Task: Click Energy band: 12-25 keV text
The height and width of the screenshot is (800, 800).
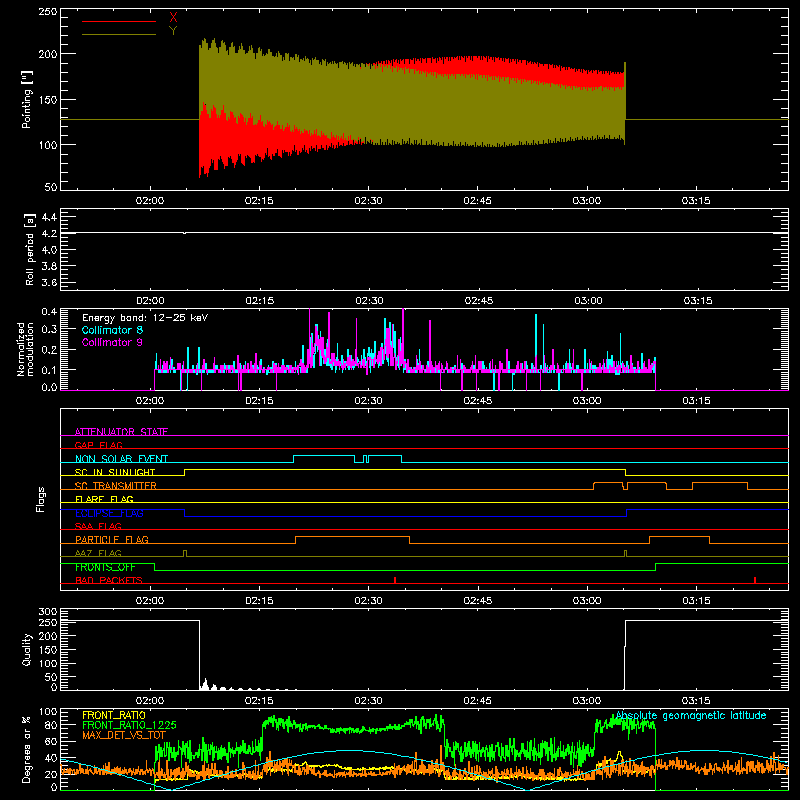Action: pos(145,318)
